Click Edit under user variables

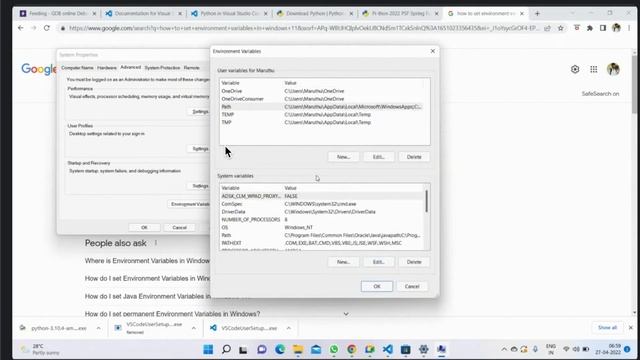pos(378,157)
